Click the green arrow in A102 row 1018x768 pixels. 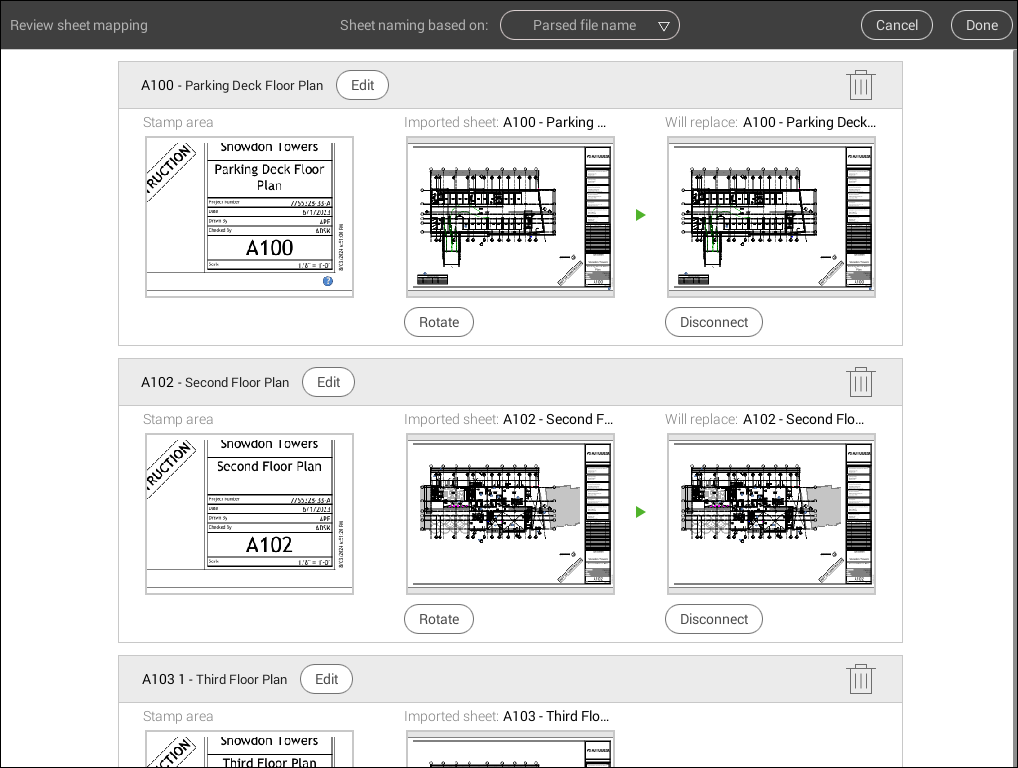pos(640,512)
